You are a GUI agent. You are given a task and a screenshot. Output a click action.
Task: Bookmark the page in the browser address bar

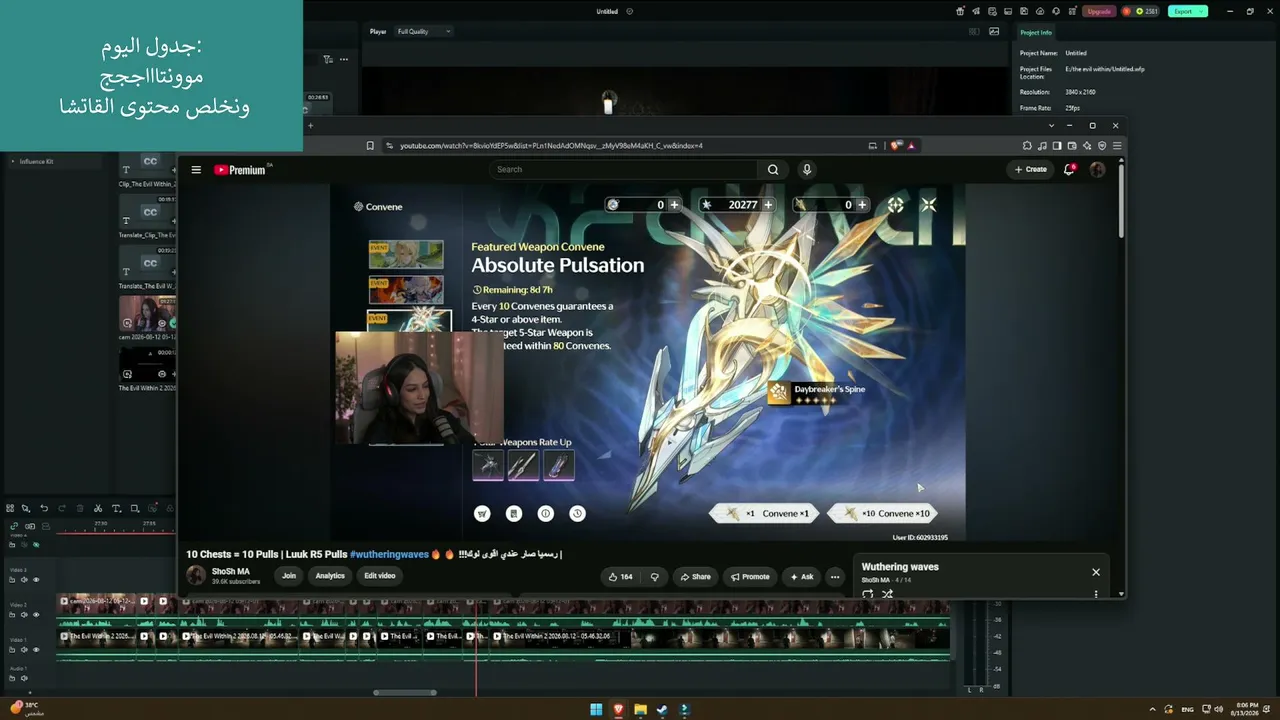pyautogui.click(x=370, y=146)
